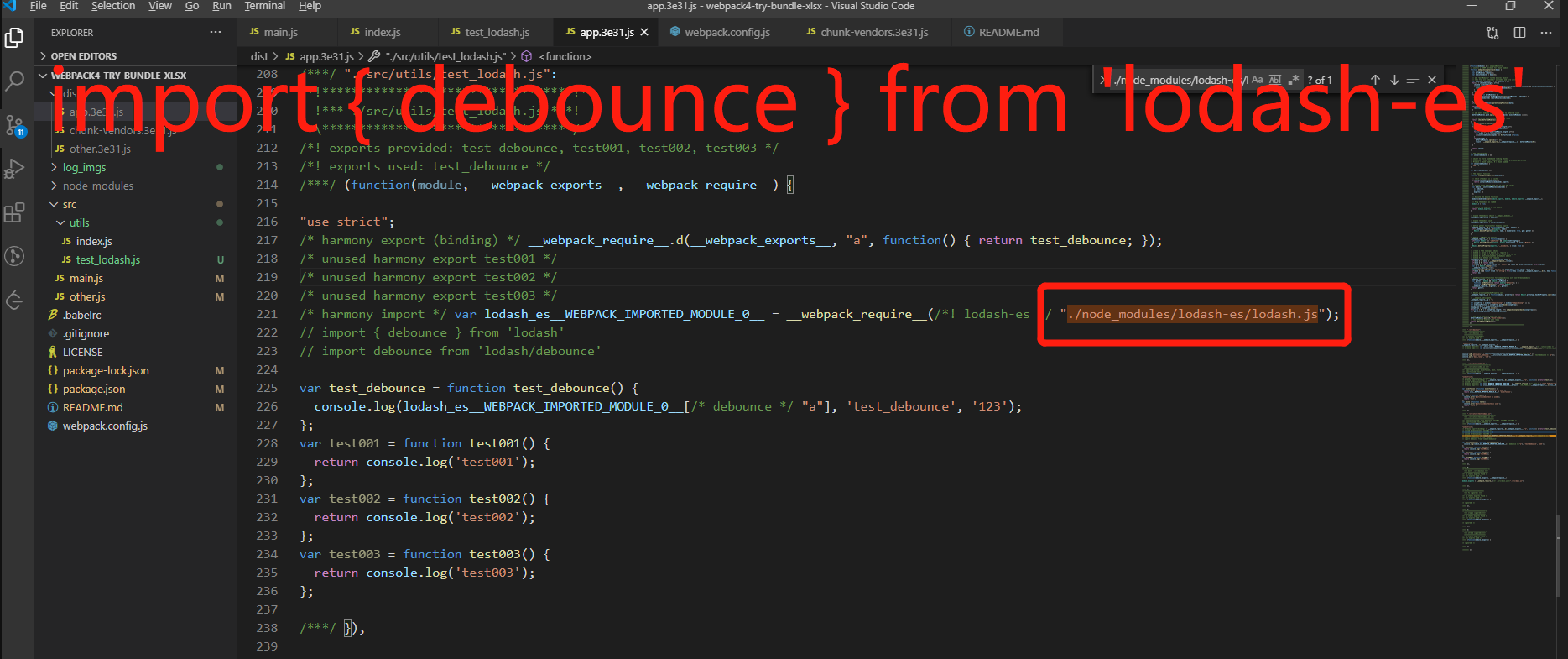Open package-lock.json in the explorer
Screen dimensions: 1568x659
click(x=135, y=370)
